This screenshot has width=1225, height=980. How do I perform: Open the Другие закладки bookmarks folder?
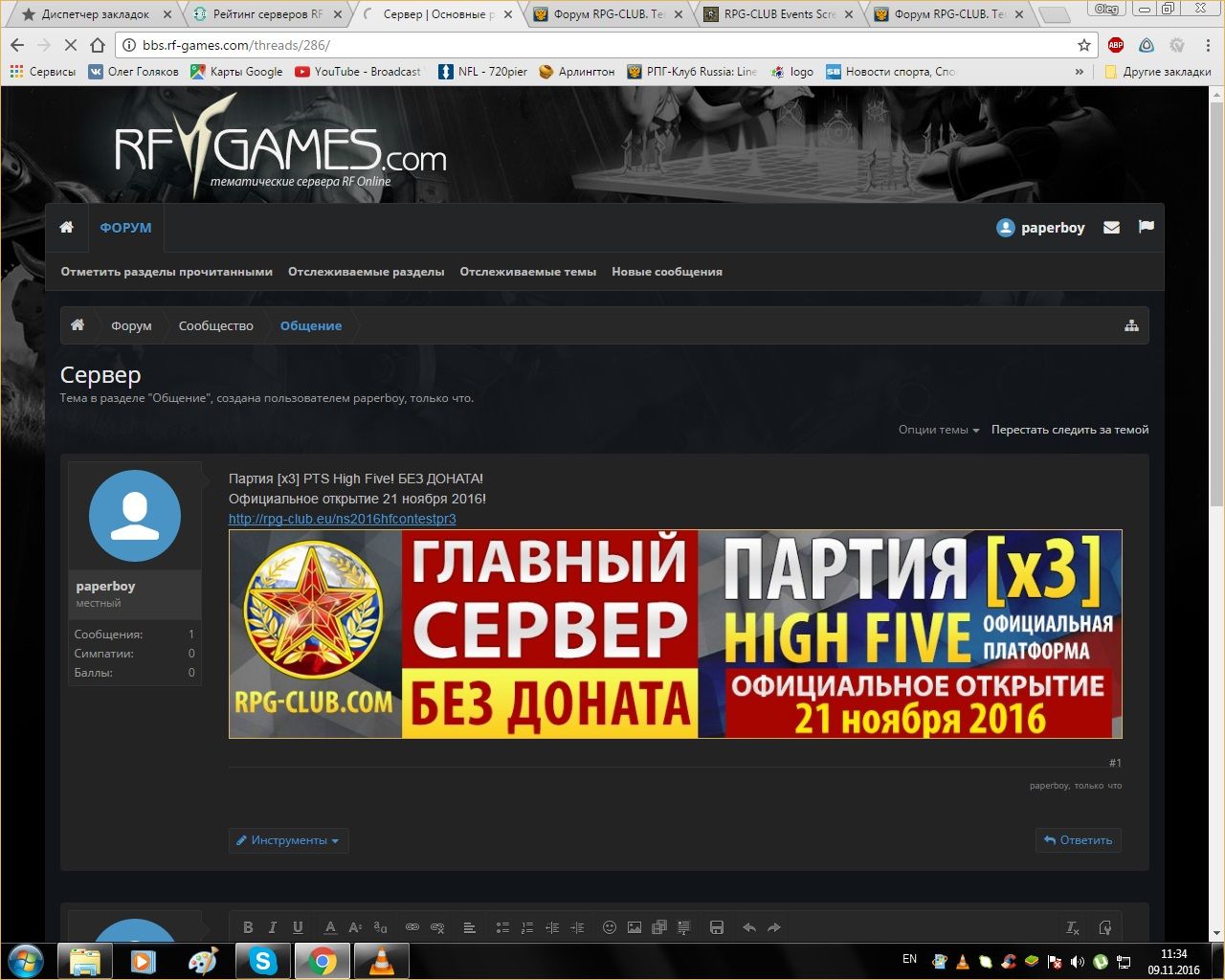(1157, 72)
